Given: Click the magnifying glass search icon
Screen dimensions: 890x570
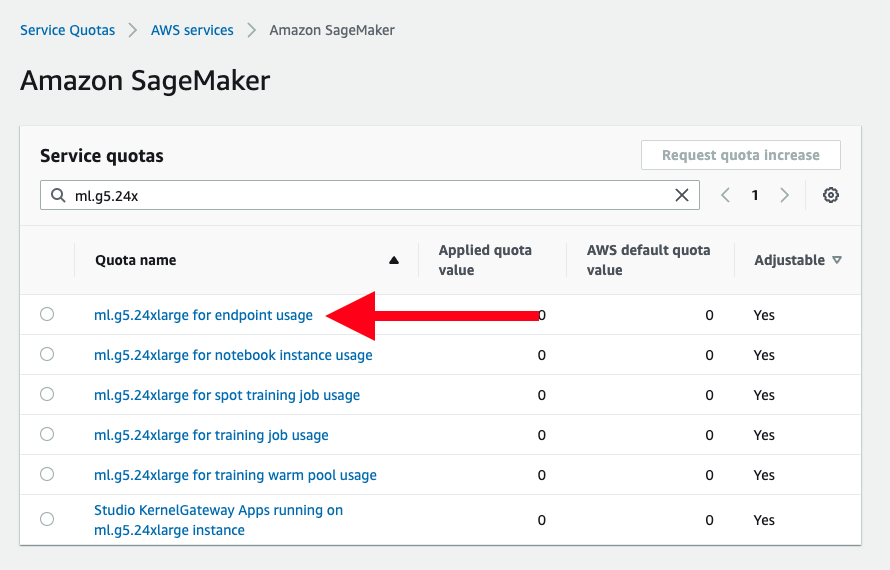Looking at the screenshot, I should 57,195.
